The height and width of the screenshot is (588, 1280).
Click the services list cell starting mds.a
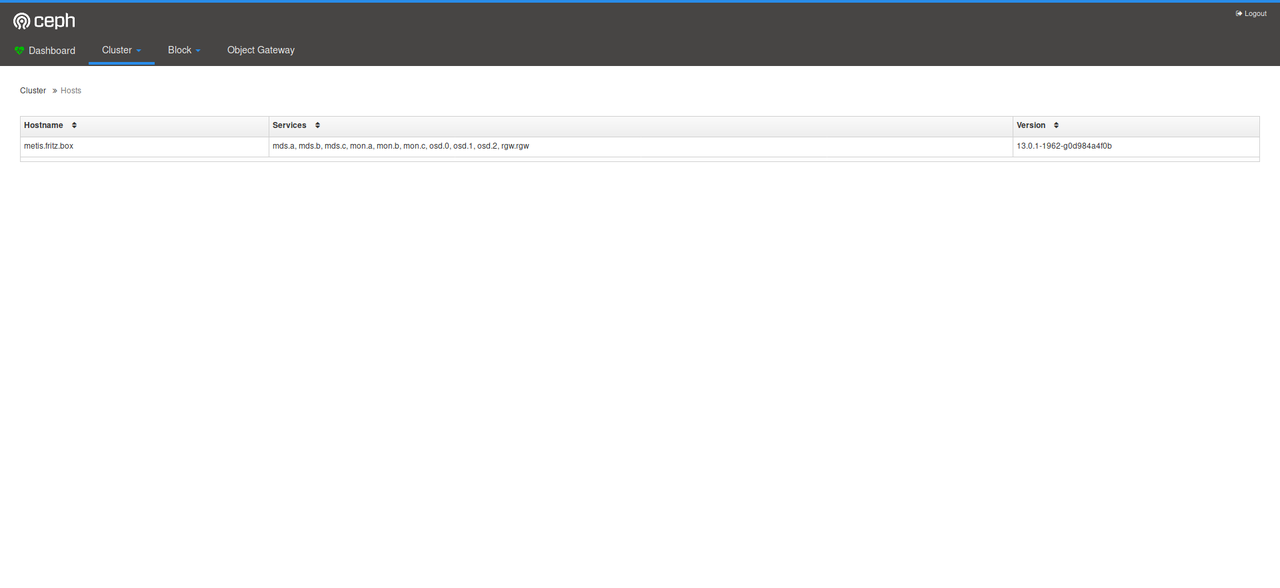pos(400,146)
